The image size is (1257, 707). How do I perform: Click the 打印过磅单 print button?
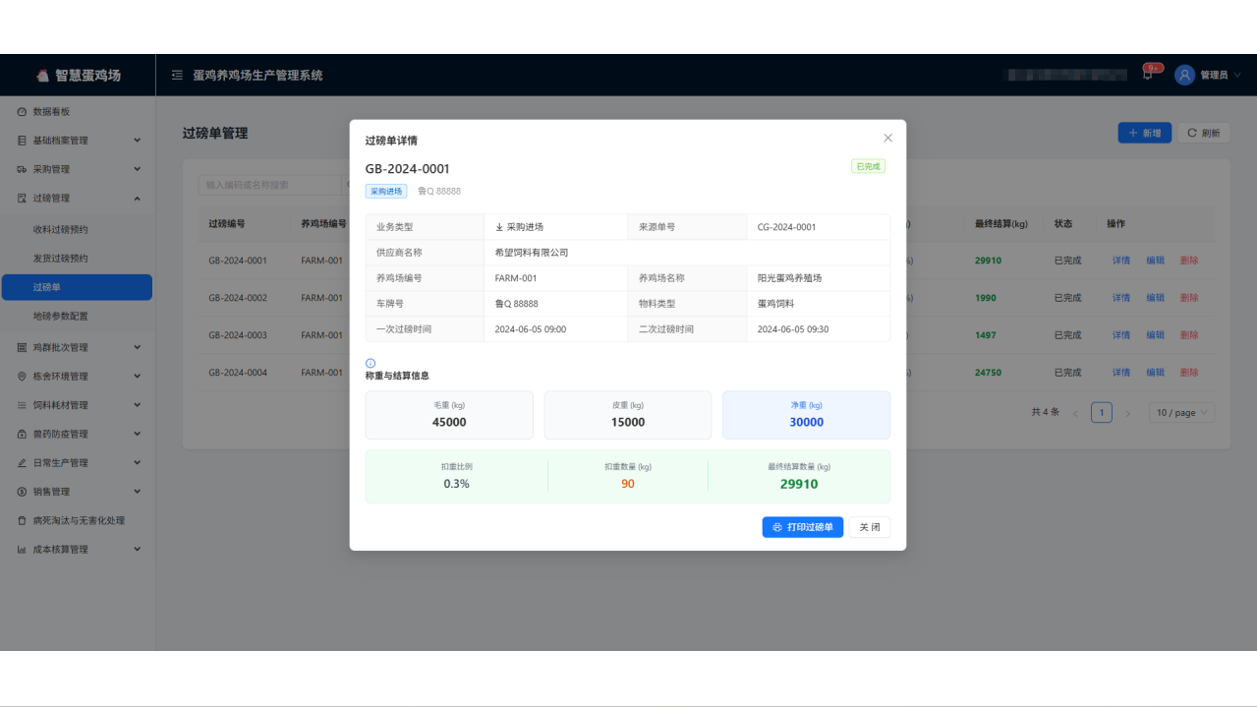(x=802, y=527)
